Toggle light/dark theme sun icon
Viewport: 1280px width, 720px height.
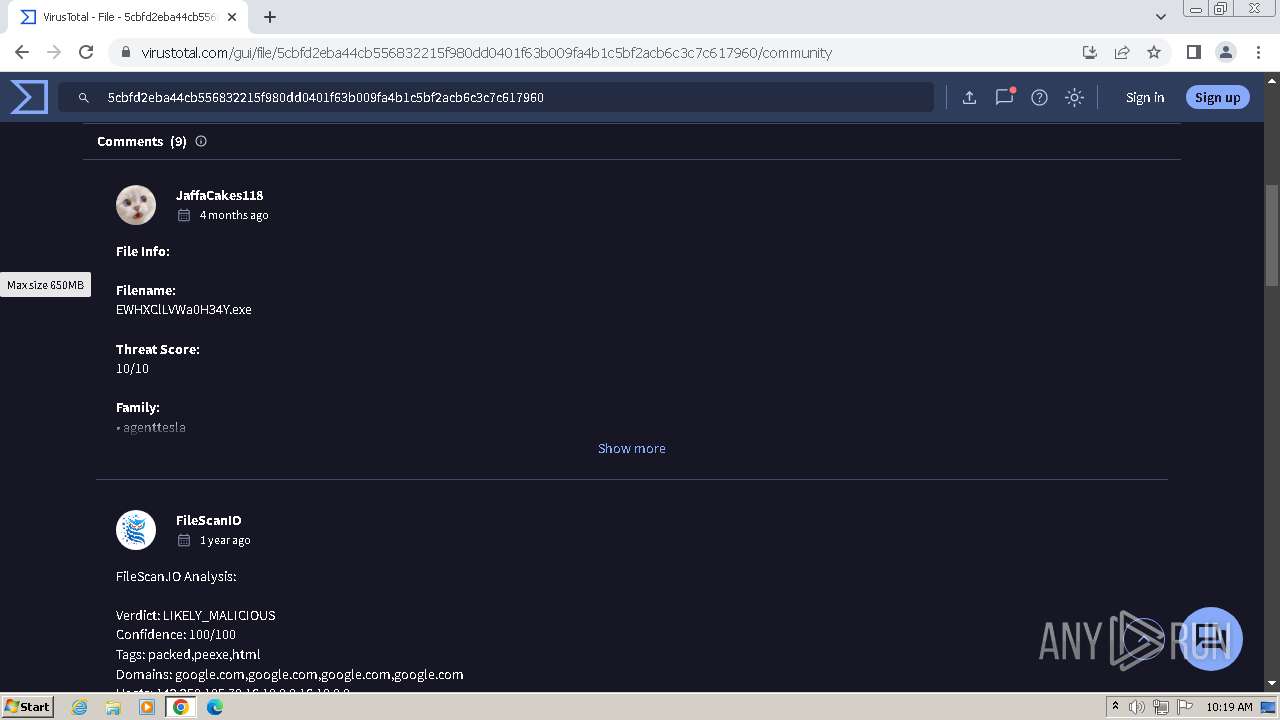click(1074, 97)
